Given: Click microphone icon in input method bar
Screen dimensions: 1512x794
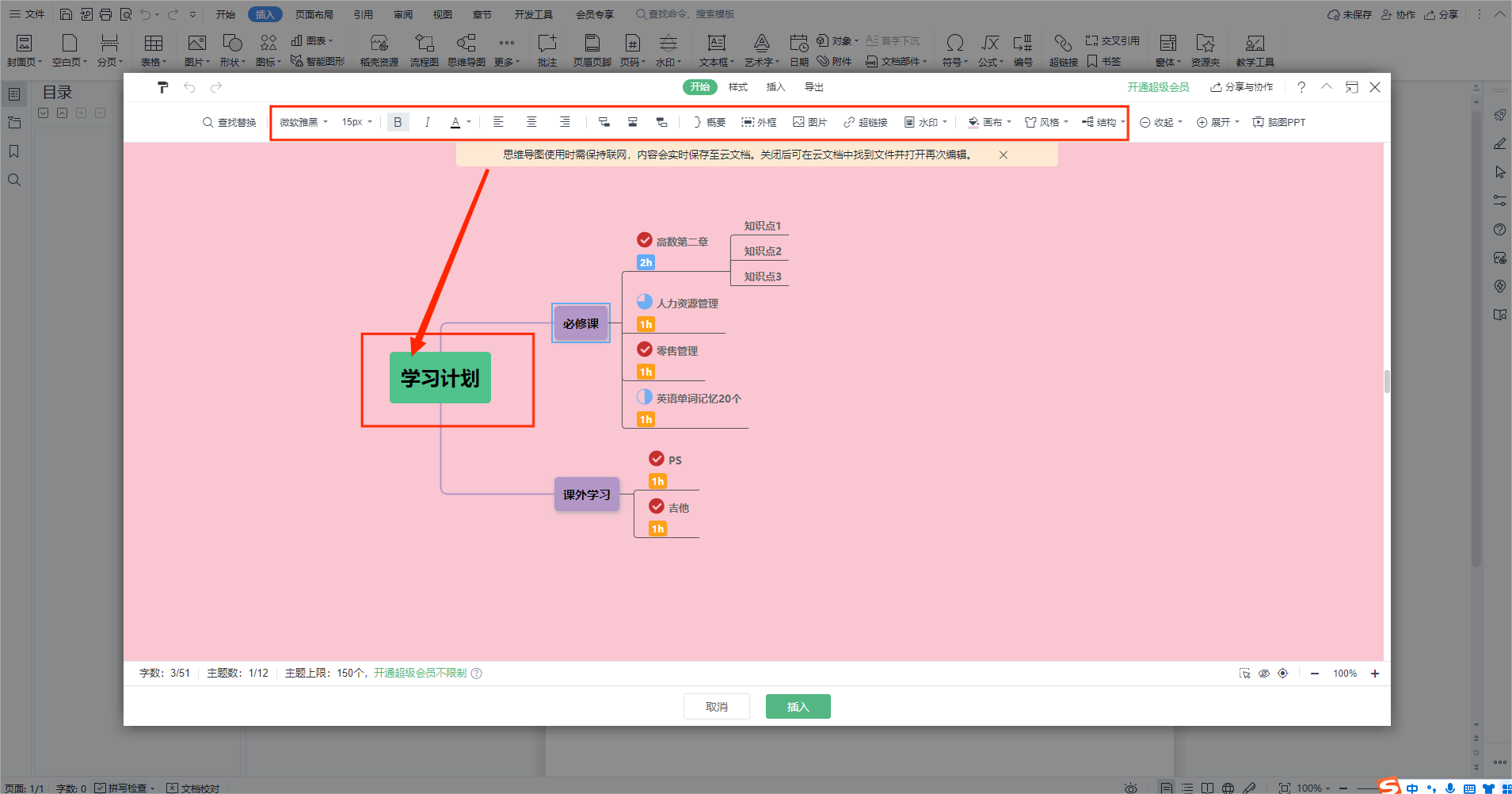Looking at the screenshot, I should click(1450, 788).
